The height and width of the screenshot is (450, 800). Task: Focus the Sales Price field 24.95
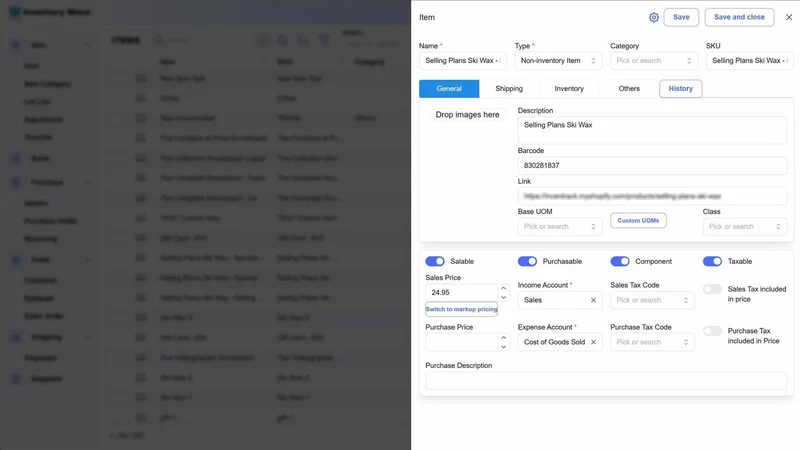[x=461, y=293]
